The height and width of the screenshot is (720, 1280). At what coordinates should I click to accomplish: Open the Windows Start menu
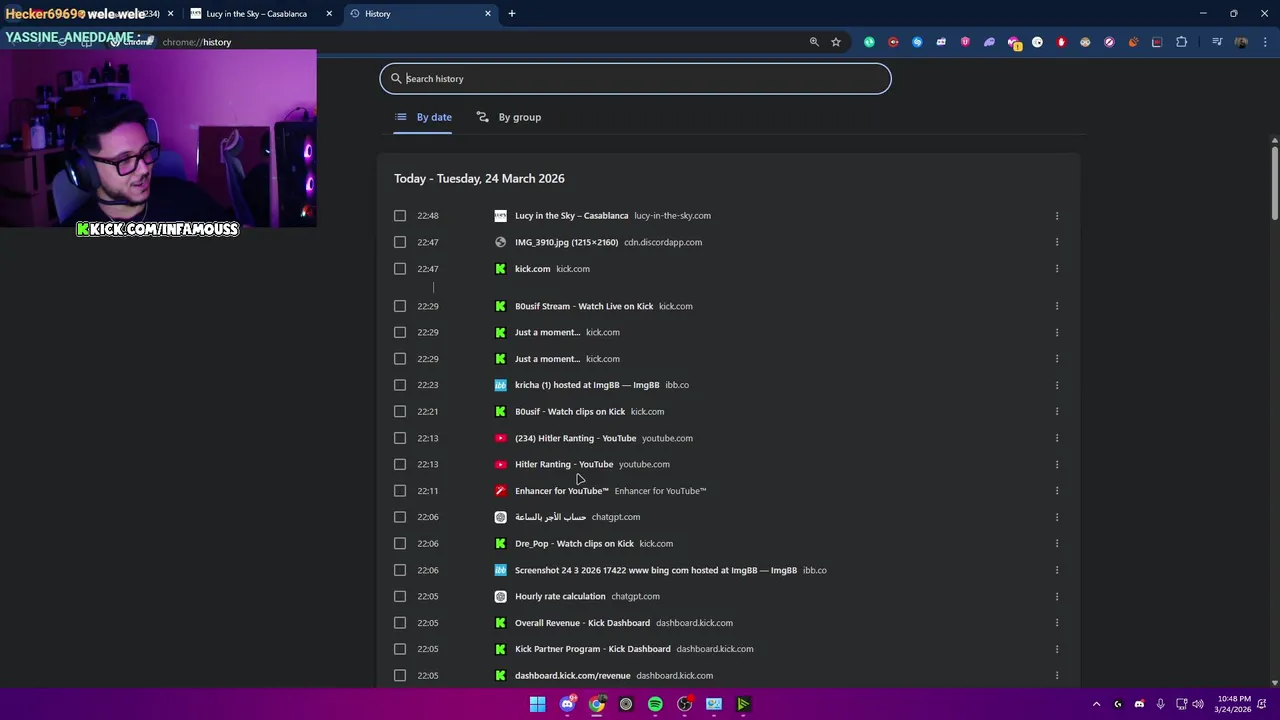click(538, 704)
